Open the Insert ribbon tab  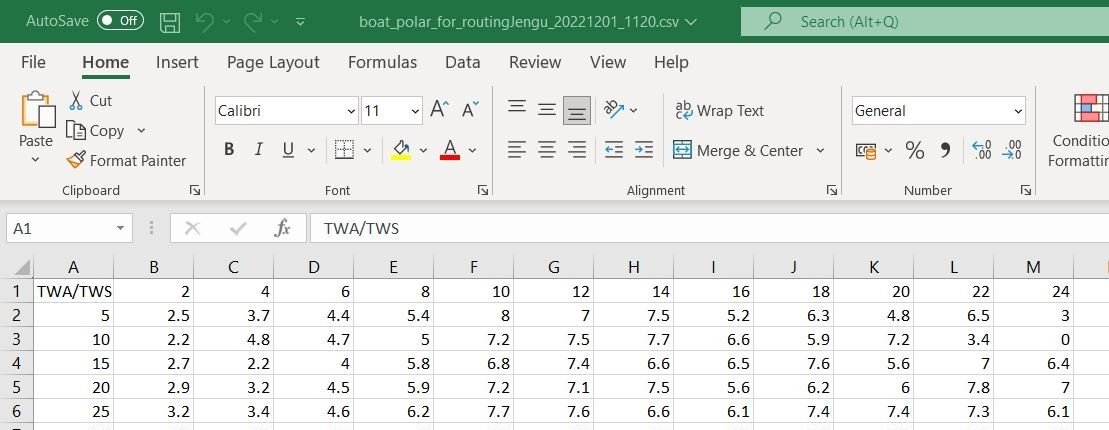click(x=177, y=62)
